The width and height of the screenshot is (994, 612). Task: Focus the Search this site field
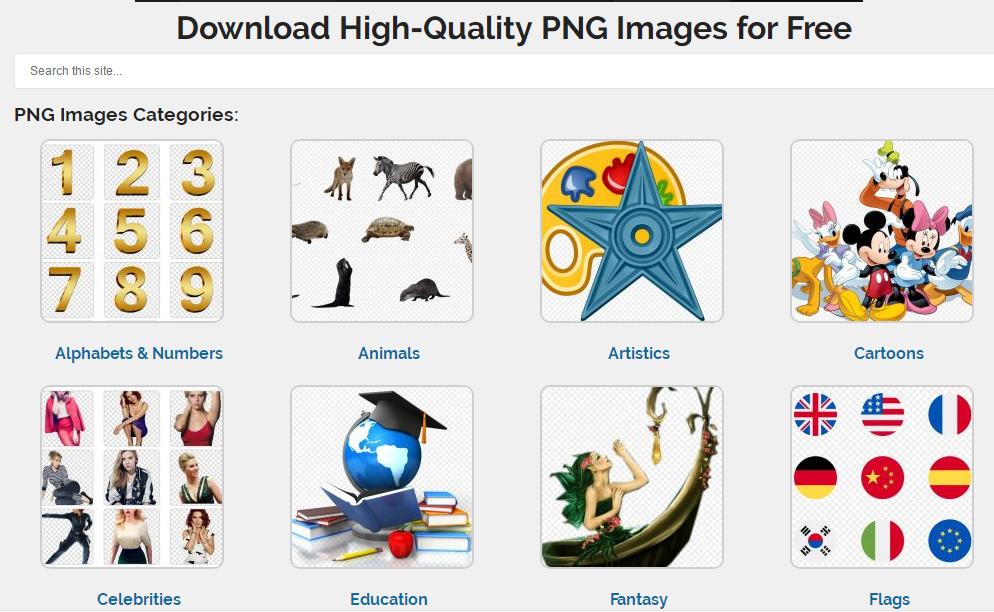tap(504, 71)
